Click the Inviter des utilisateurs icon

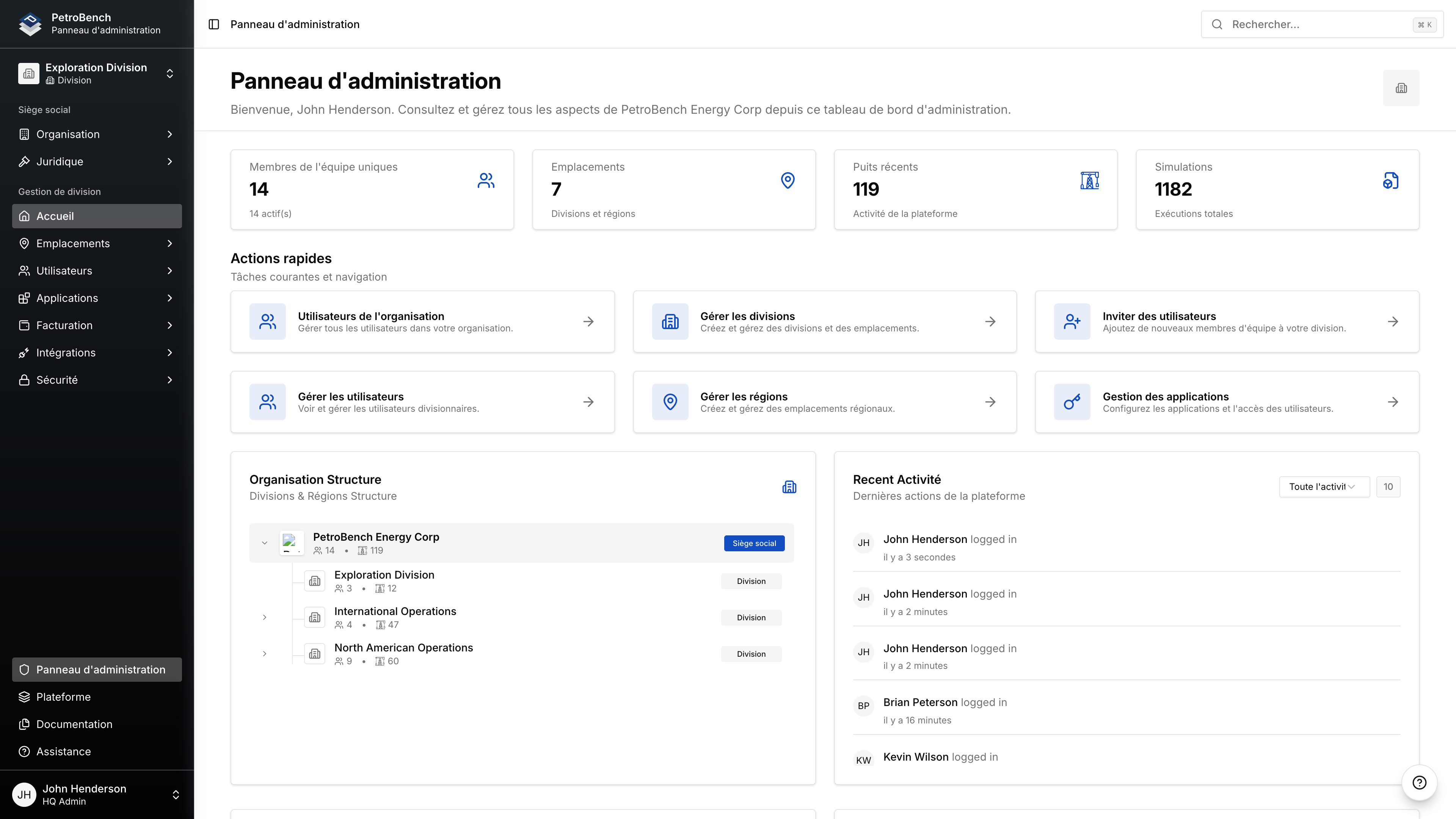coord(1072,322)
